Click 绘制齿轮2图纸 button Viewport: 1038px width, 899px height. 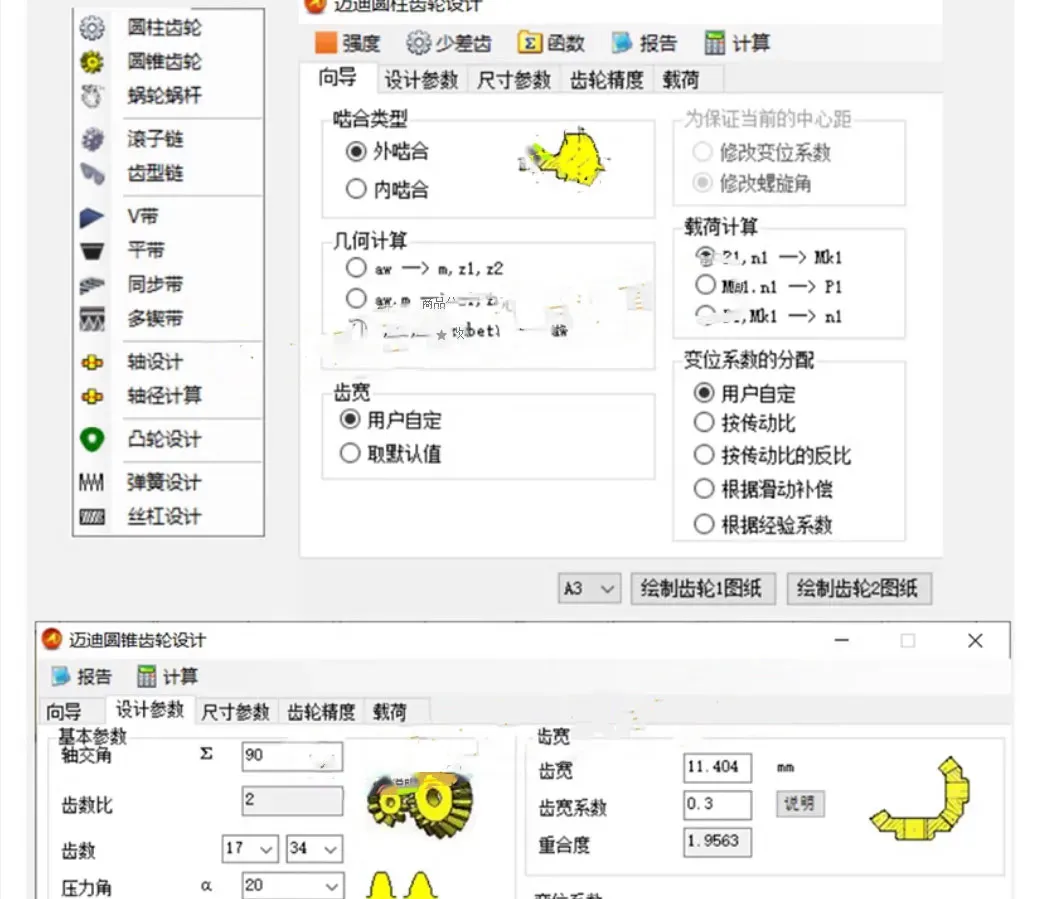(x=859, y=589)
